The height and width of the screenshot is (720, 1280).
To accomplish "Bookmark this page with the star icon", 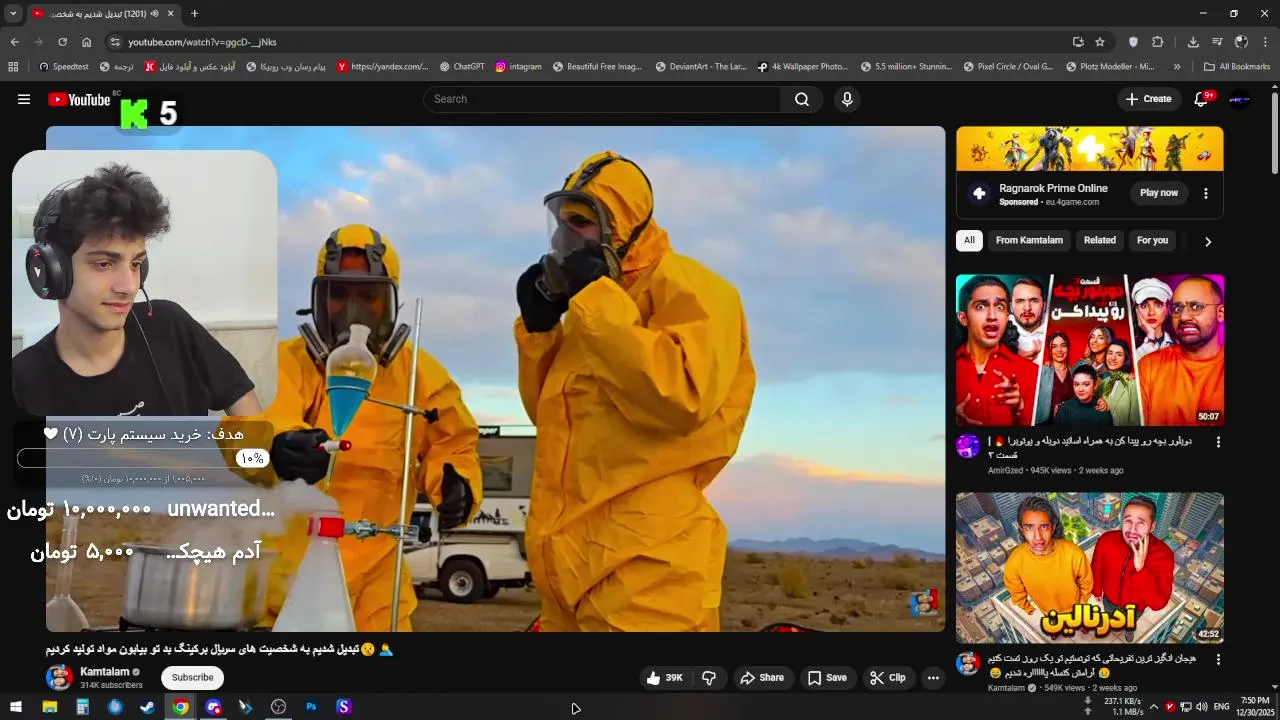I will (x=1100, y=42).
